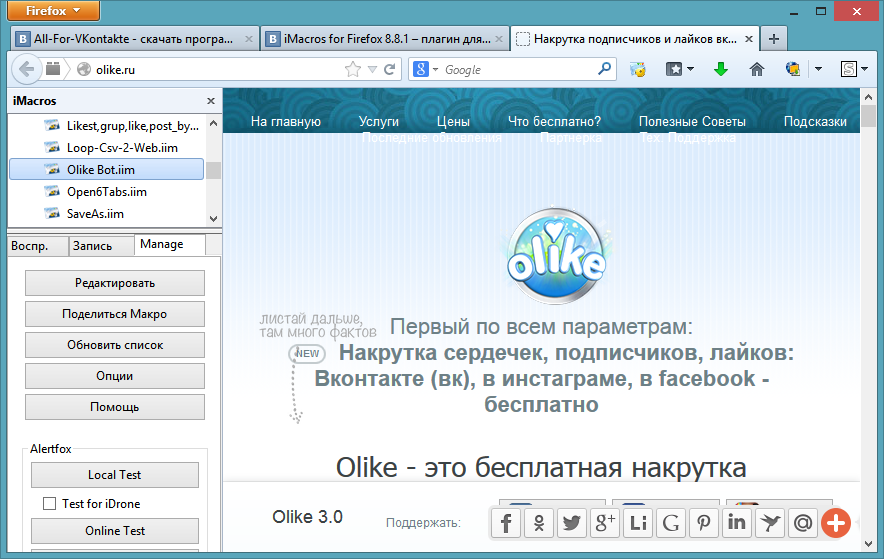Screen dimensions: 884x559
Task: Bookmark this page with the star icon
Action: (x=352, y=70)
